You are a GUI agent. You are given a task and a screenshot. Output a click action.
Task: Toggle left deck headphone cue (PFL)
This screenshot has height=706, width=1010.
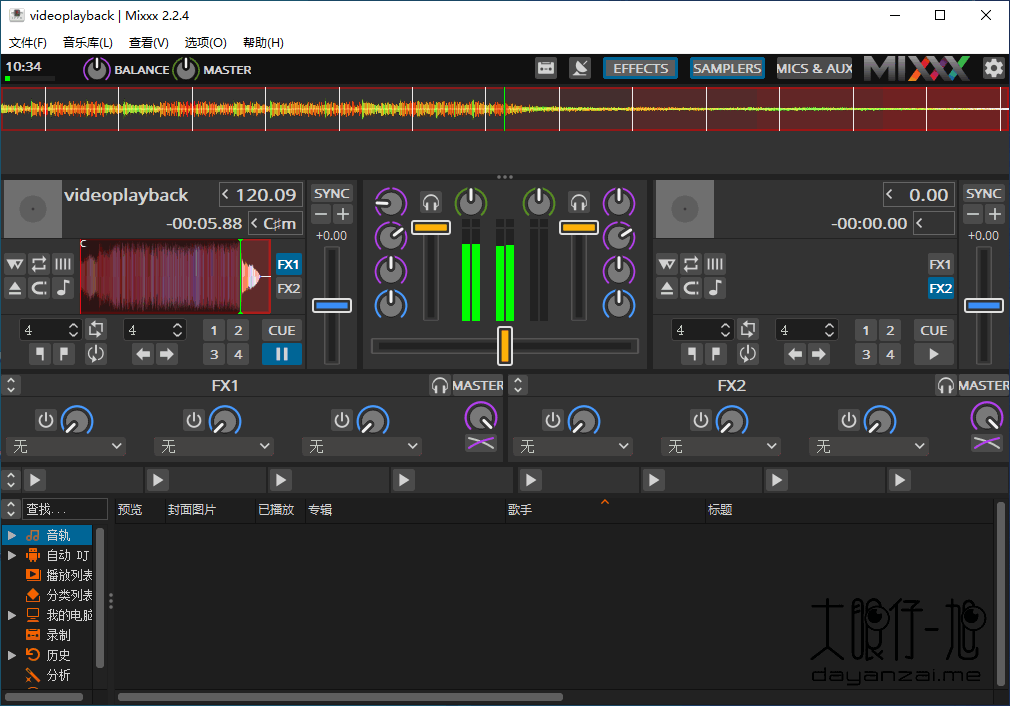[431, 203]
